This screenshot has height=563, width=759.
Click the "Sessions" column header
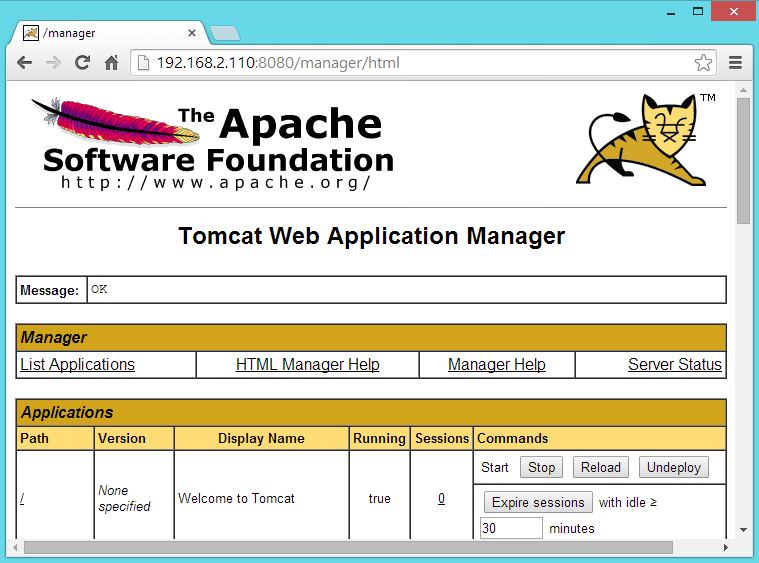click(x=442, y=438)
